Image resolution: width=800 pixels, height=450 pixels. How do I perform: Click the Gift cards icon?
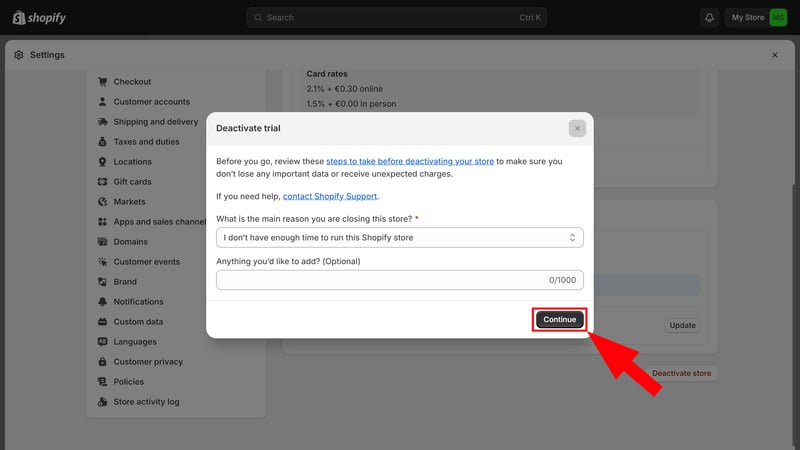(x=103, y=182)
